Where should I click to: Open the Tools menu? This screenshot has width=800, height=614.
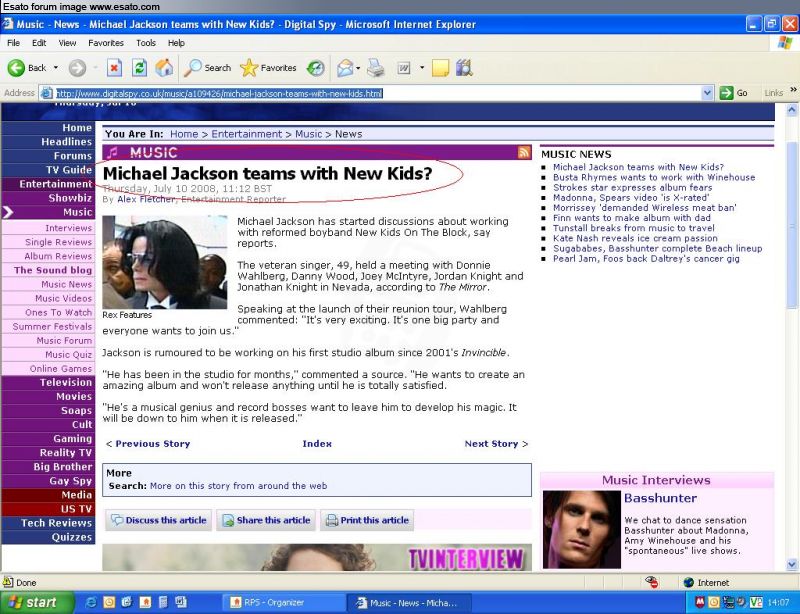(x=145, y=43)
